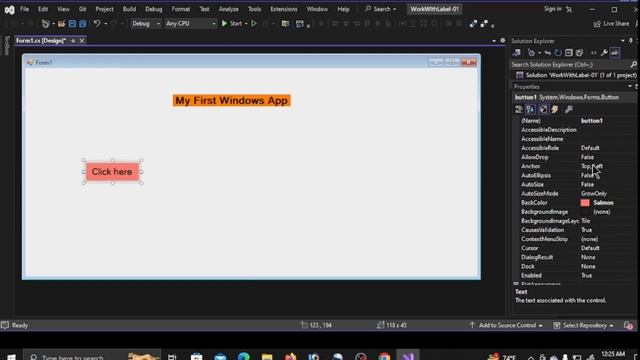Open the button1 object selector dropdown

tap(575, 97)
